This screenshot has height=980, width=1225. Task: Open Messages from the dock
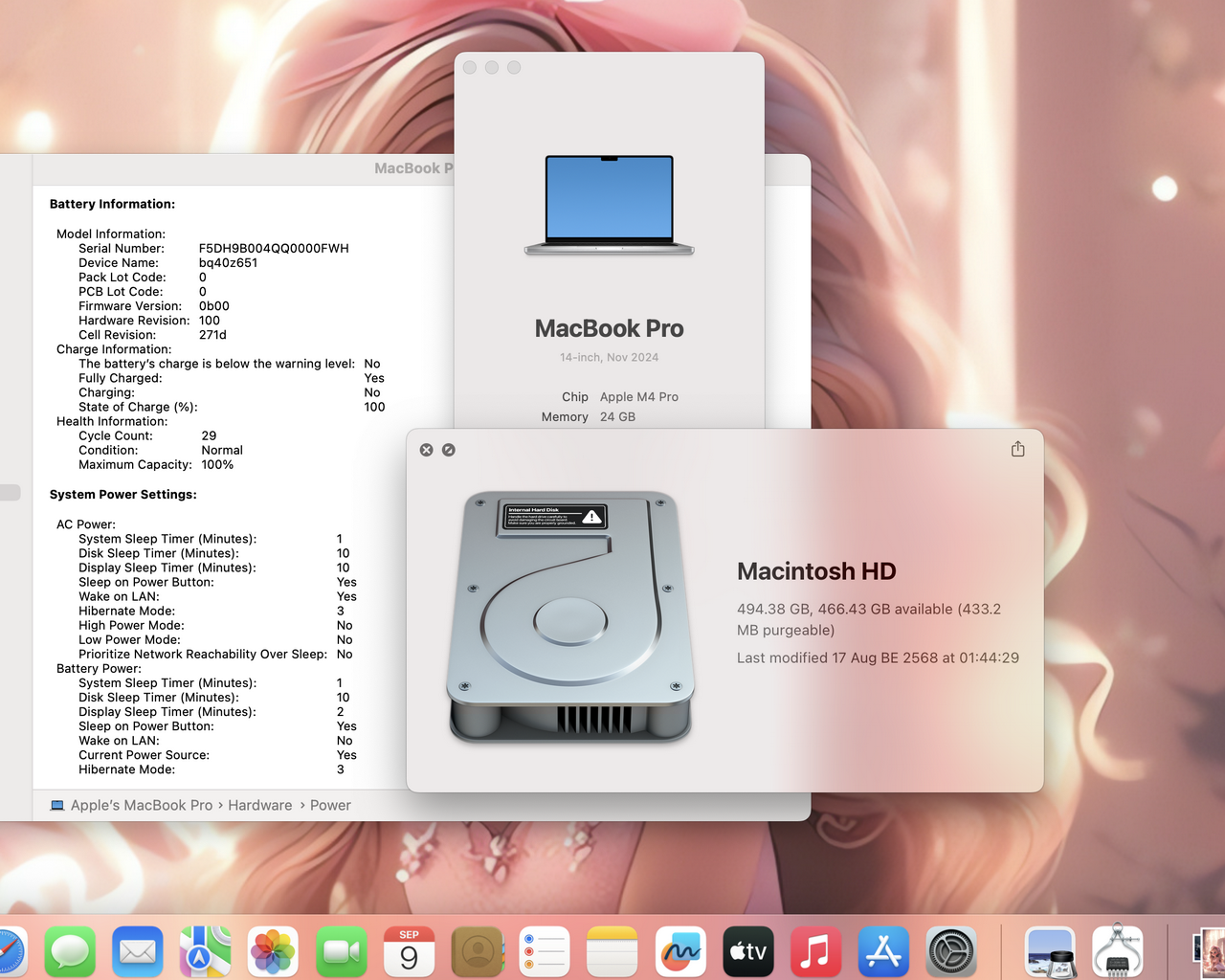click(70, 952)
